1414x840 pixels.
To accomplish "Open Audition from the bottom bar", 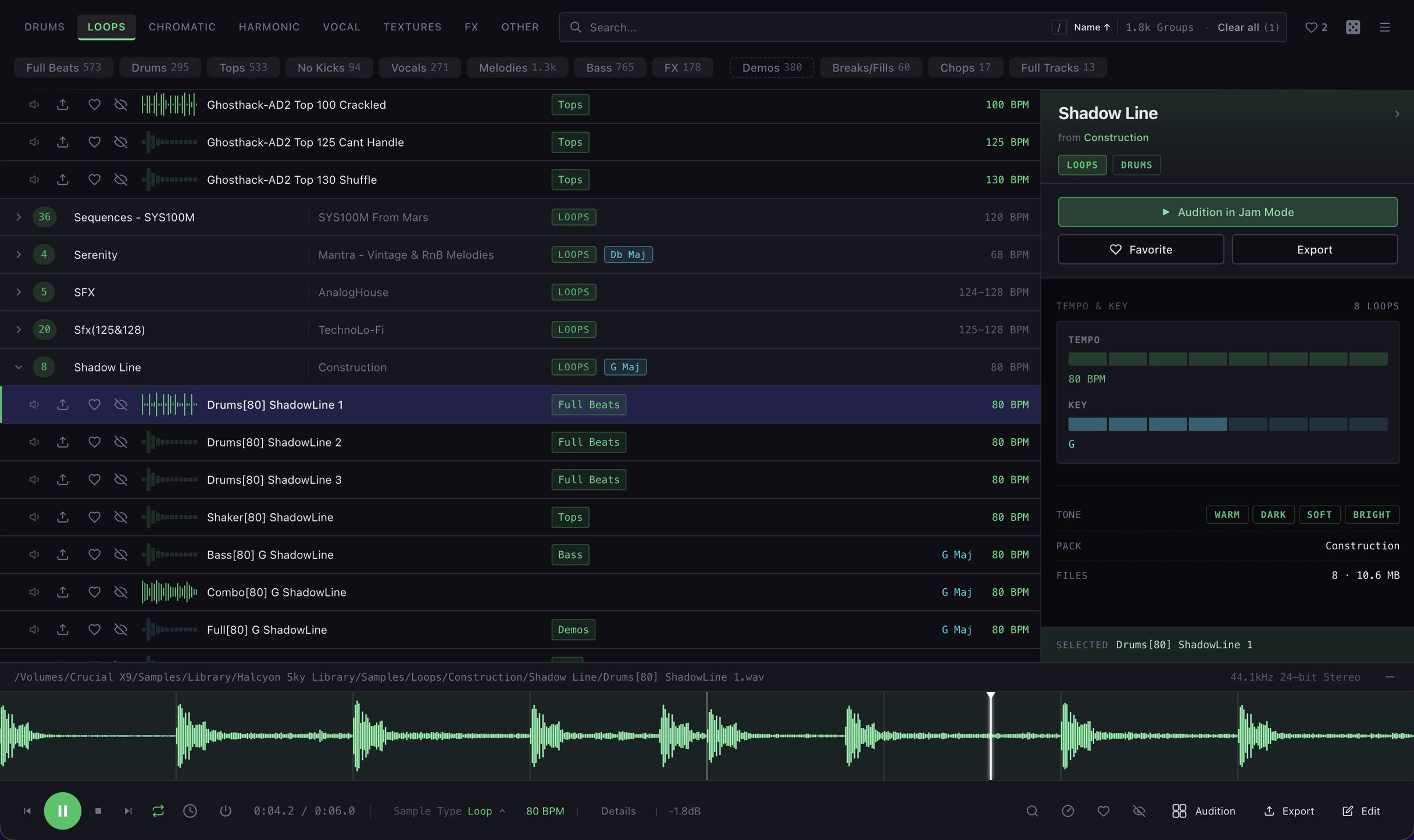I will coord(1204,811).
